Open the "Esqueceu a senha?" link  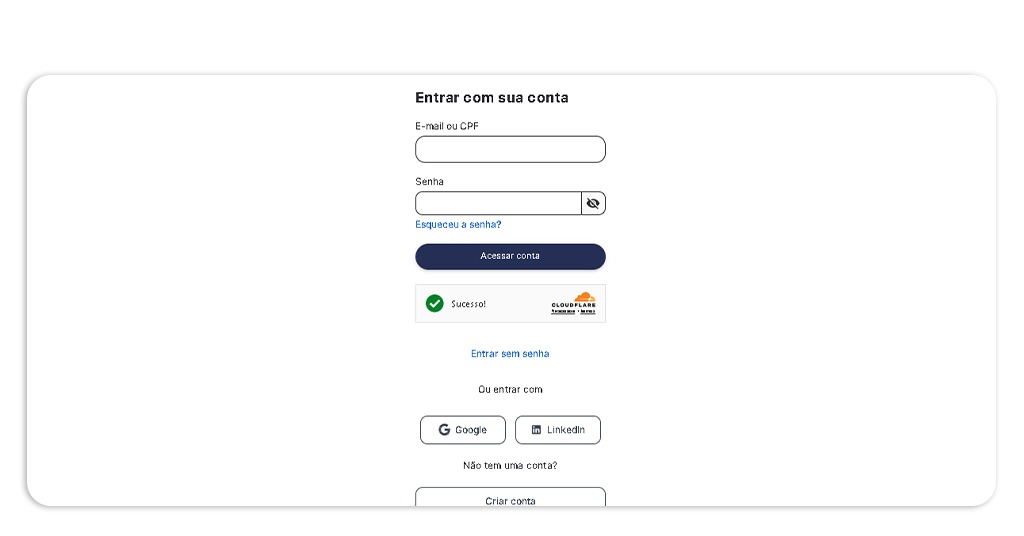458,225
